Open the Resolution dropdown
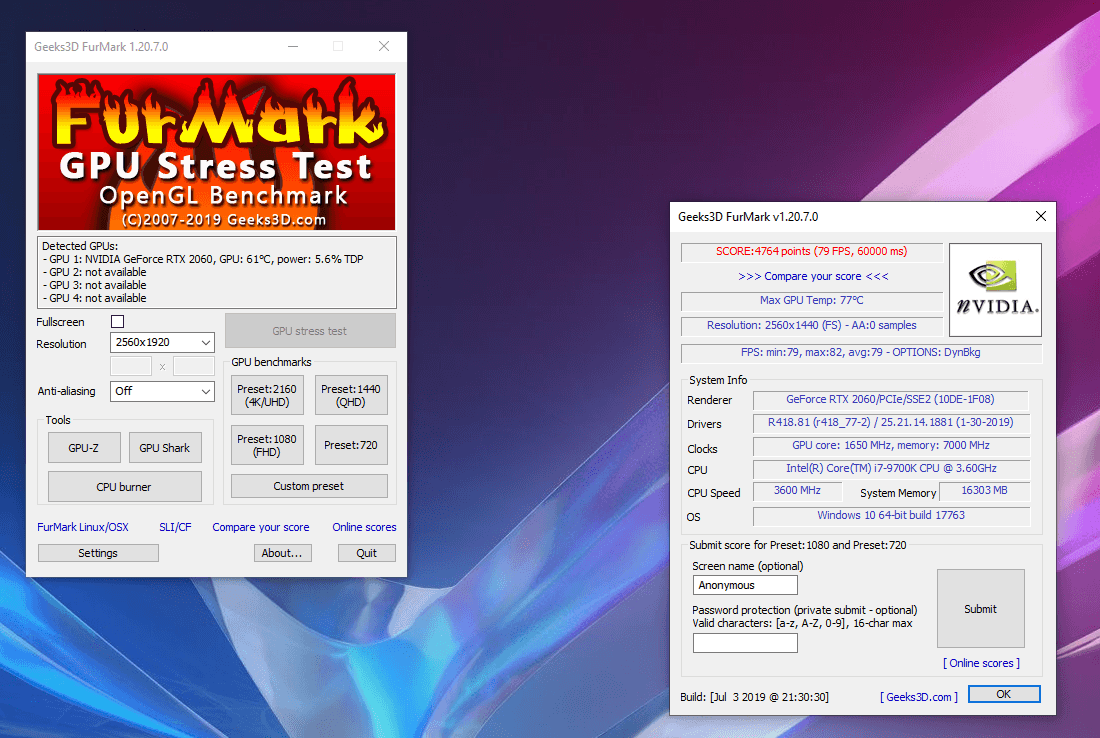The image size is (1100, 738). tap(162, 343)
